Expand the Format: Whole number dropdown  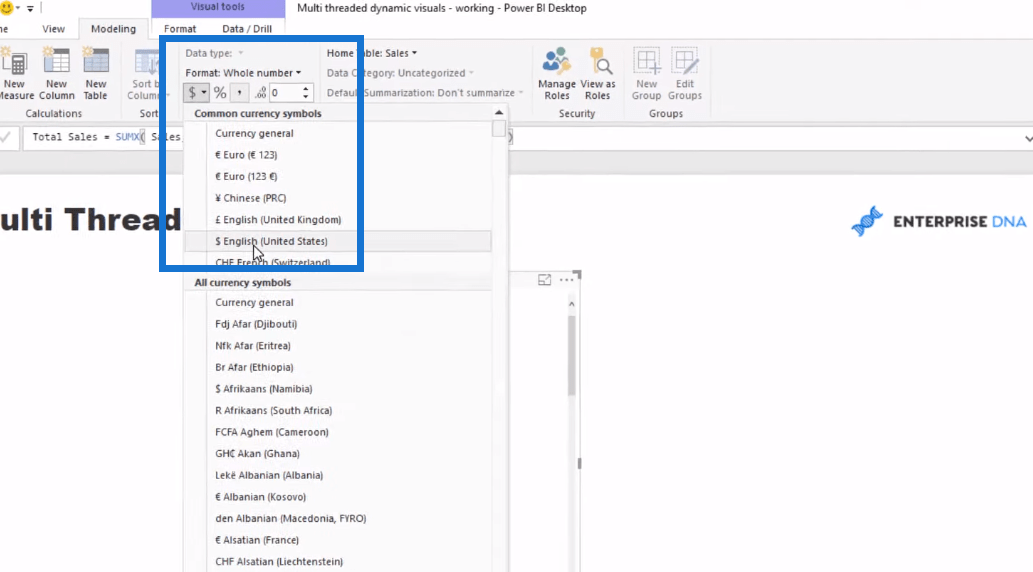(243, 73)
